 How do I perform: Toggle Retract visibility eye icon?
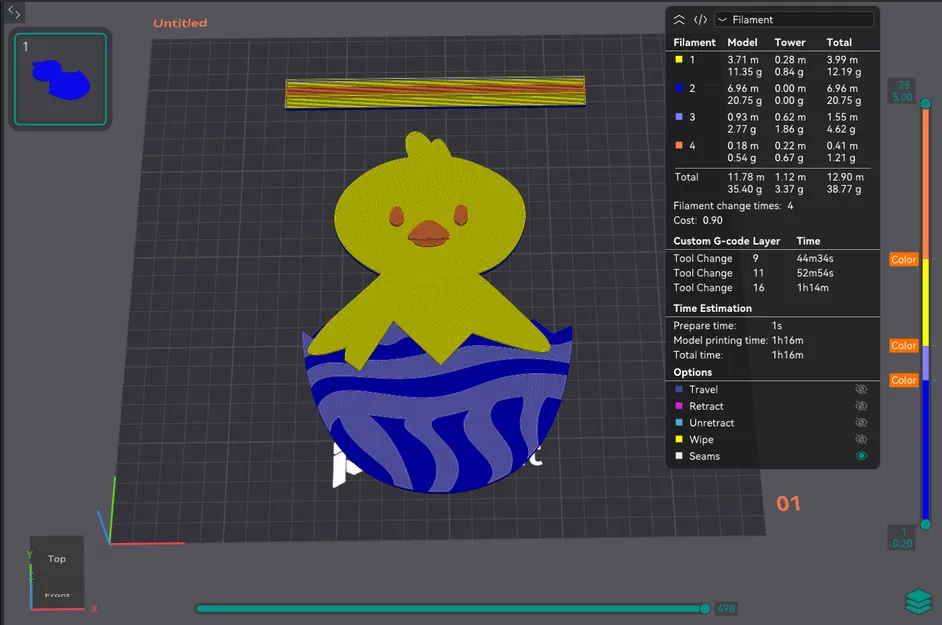click(861, 406)
